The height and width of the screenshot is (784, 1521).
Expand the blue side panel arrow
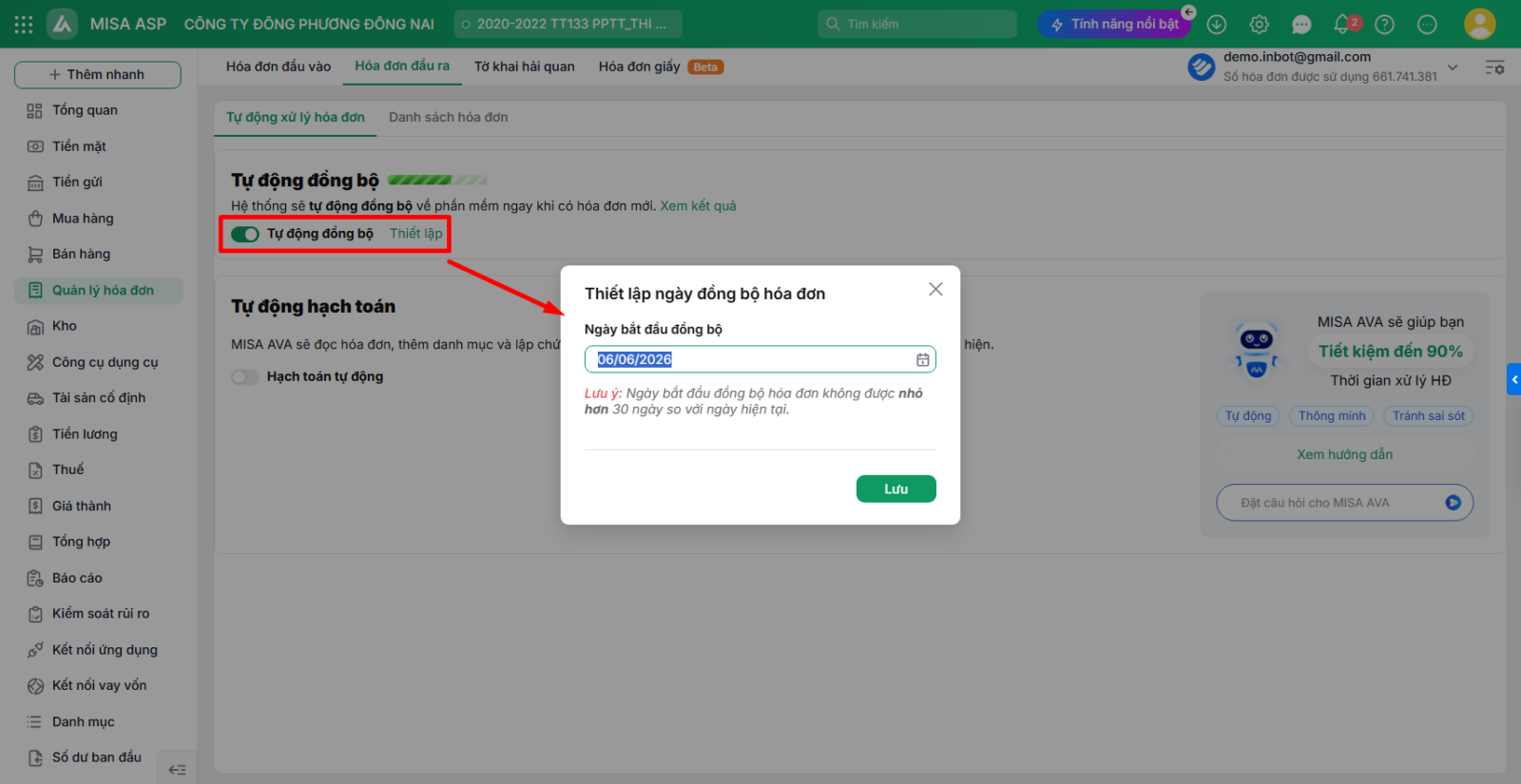coord(1514,379)
